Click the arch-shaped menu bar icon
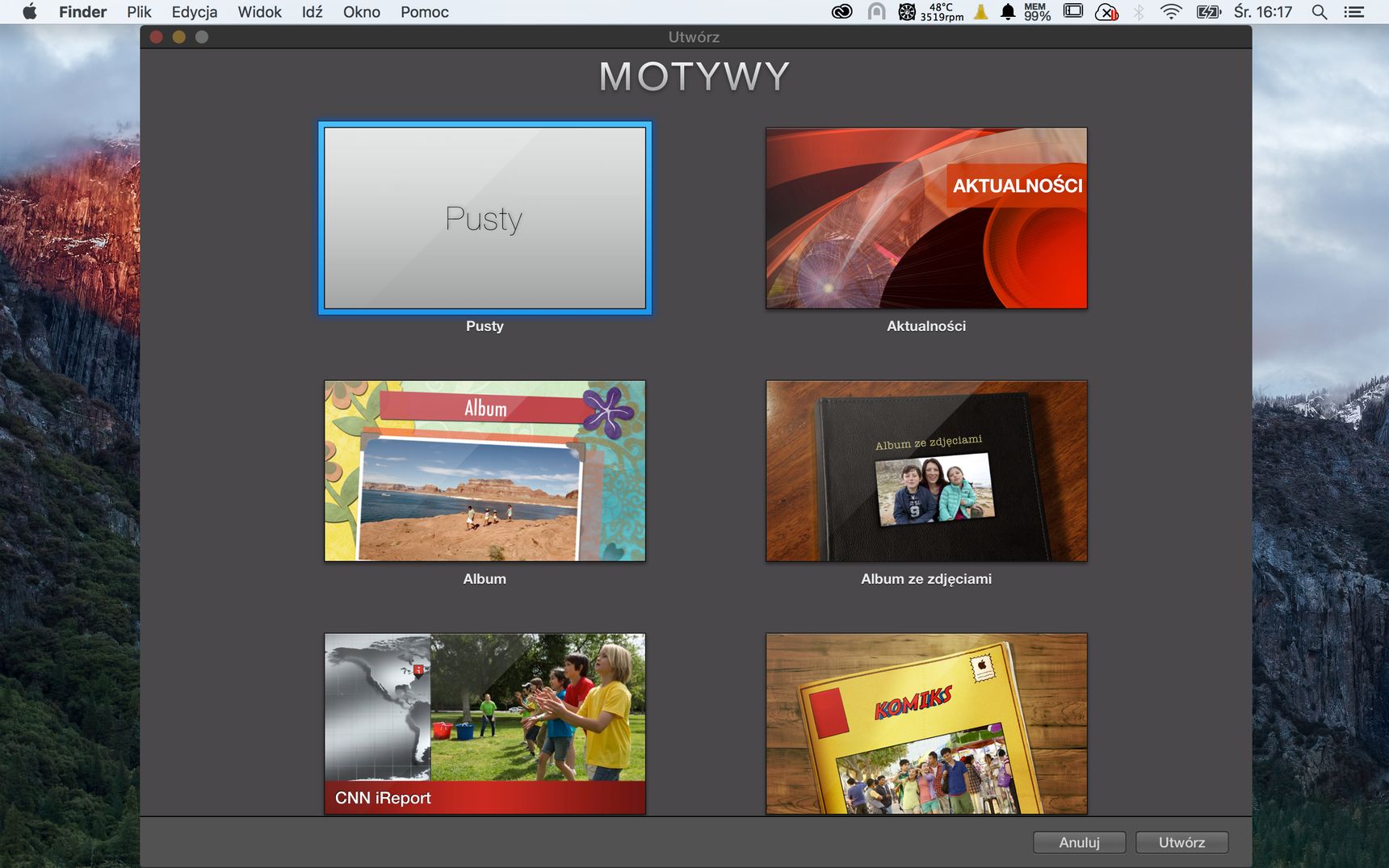This screenshot has height=868, width=1389. pos(876,12)
